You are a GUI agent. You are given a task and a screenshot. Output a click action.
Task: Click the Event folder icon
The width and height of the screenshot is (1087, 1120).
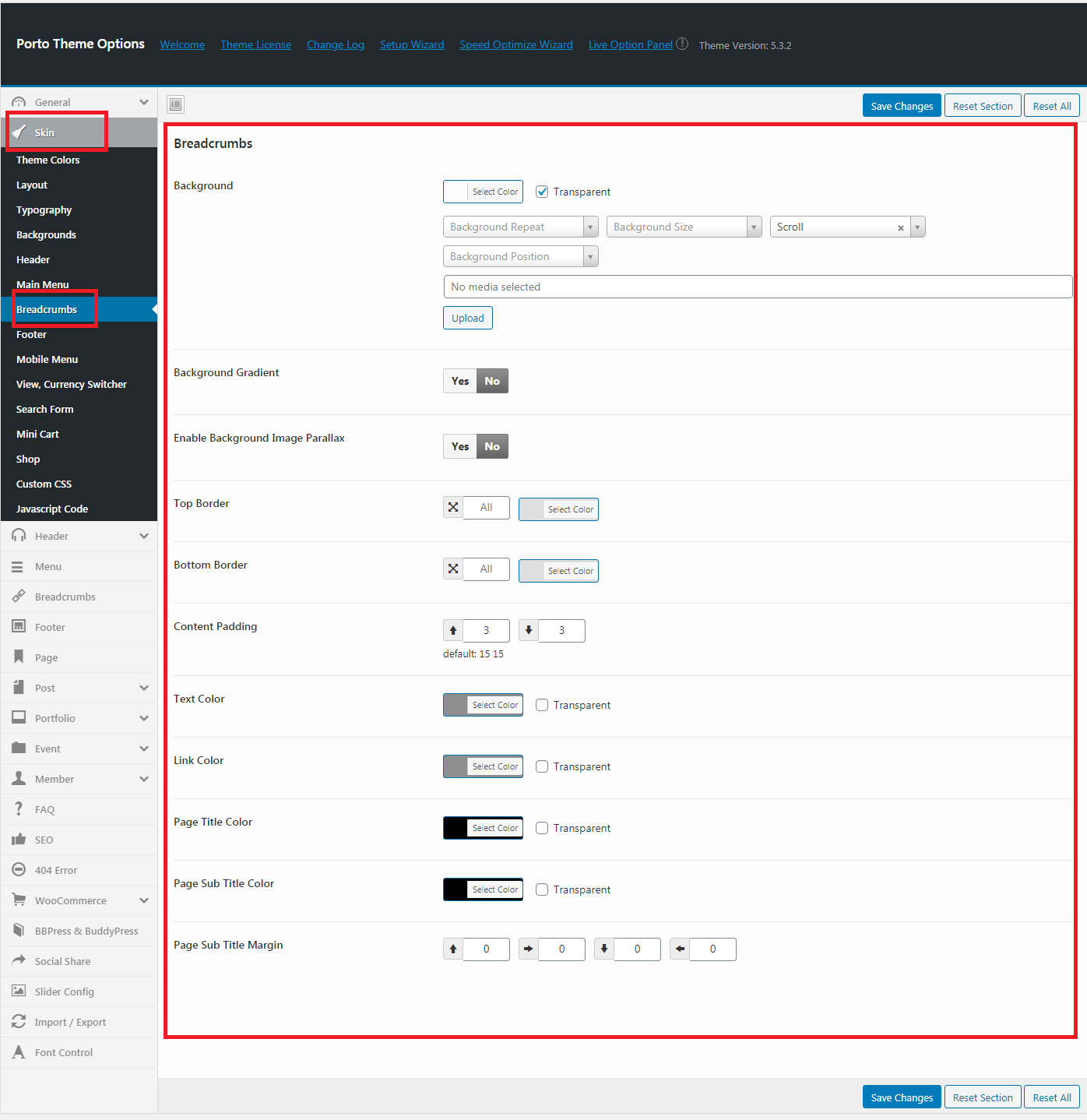19,748
